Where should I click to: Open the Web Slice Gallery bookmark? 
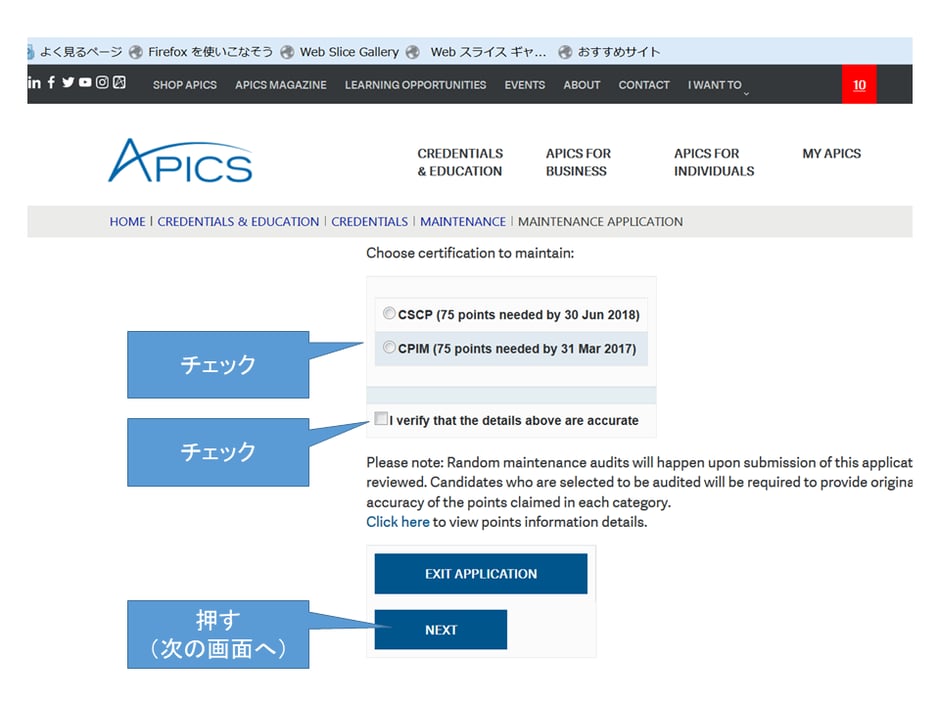pyautogui.click(x=340, y=52)
